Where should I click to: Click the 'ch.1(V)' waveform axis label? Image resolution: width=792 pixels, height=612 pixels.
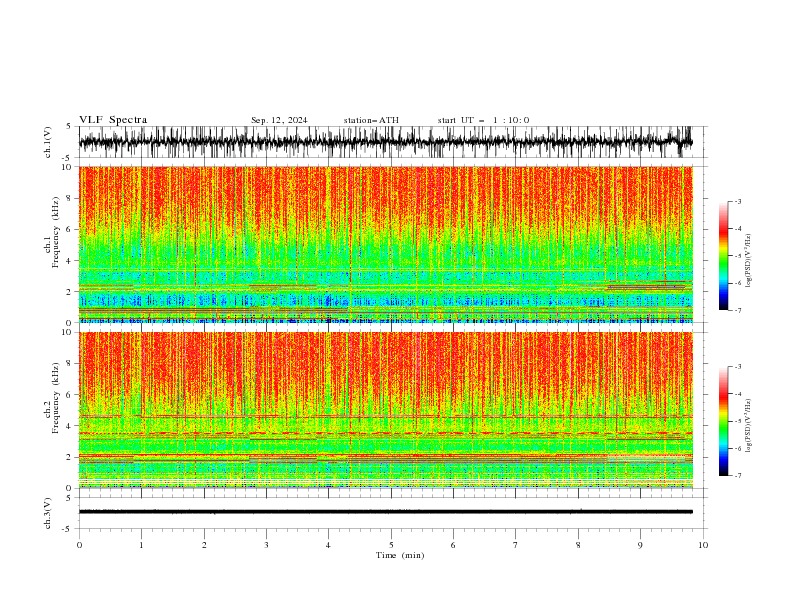tap(48, 142)
